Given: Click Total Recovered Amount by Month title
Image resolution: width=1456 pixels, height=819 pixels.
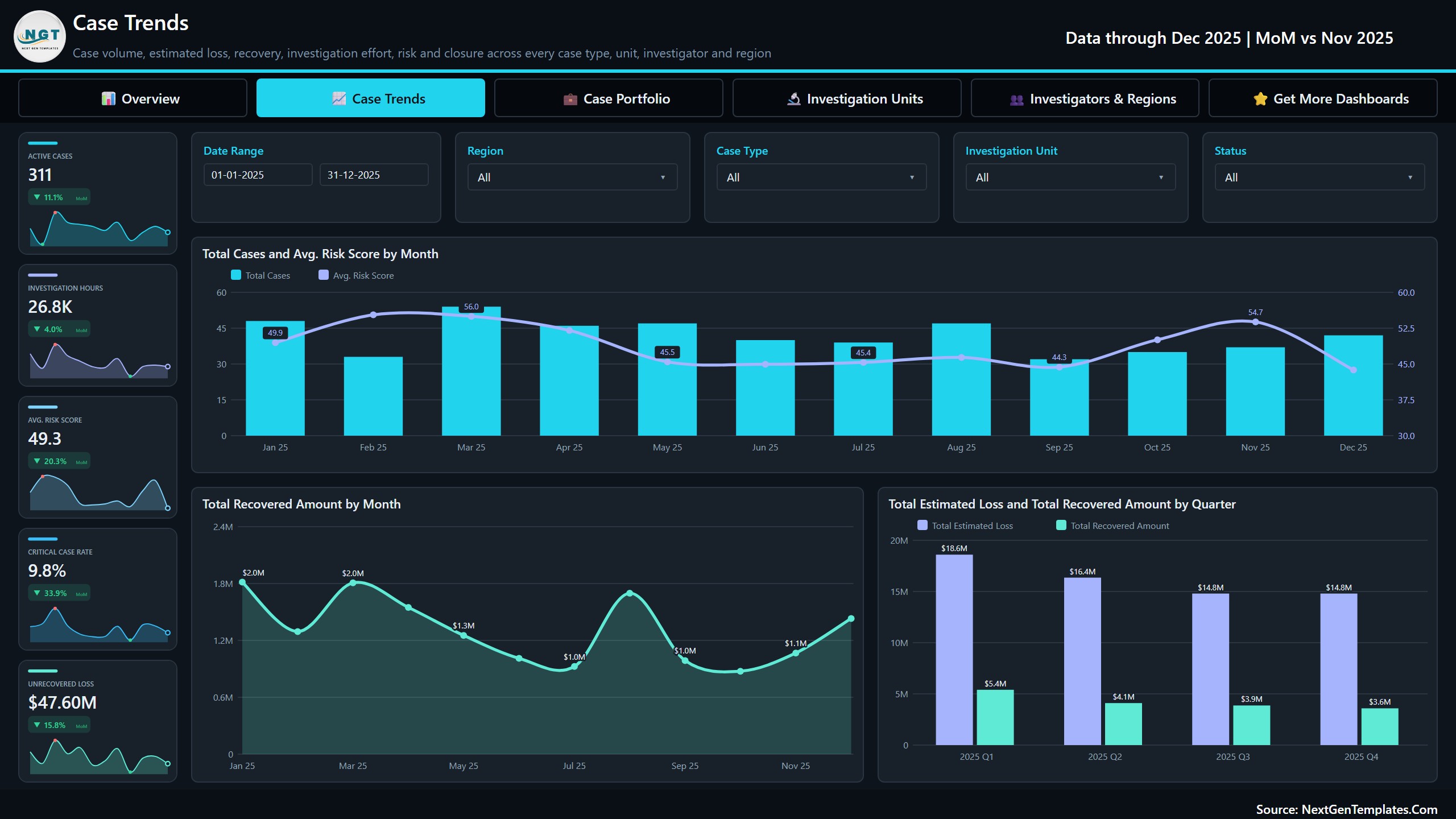Looking at the screenshot, I should tap(301, 504).
